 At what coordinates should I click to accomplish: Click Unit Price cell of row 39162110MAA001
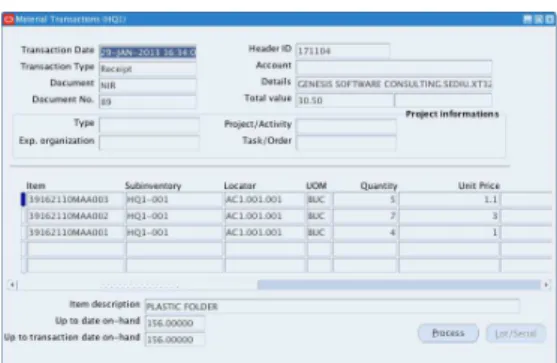pyautogui.click(x=449, y=232)
